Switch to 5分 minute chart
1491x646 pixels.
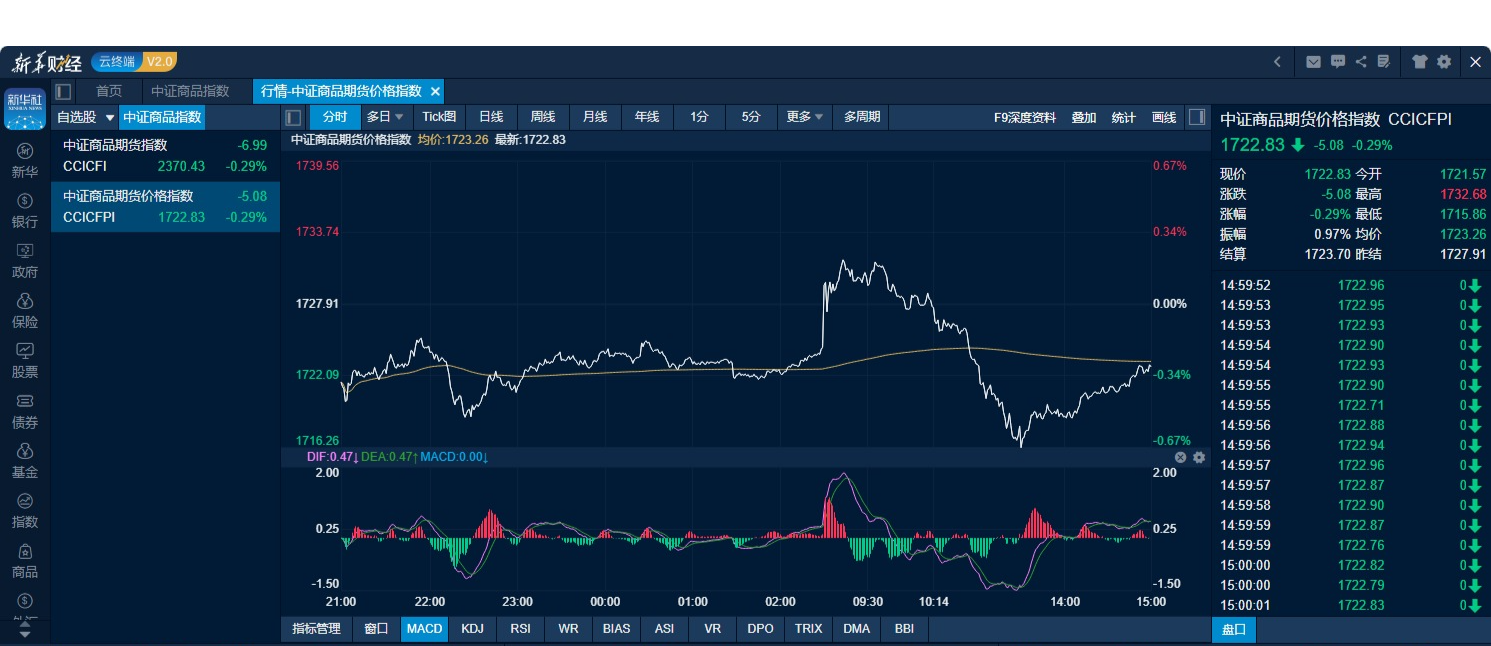751,117
